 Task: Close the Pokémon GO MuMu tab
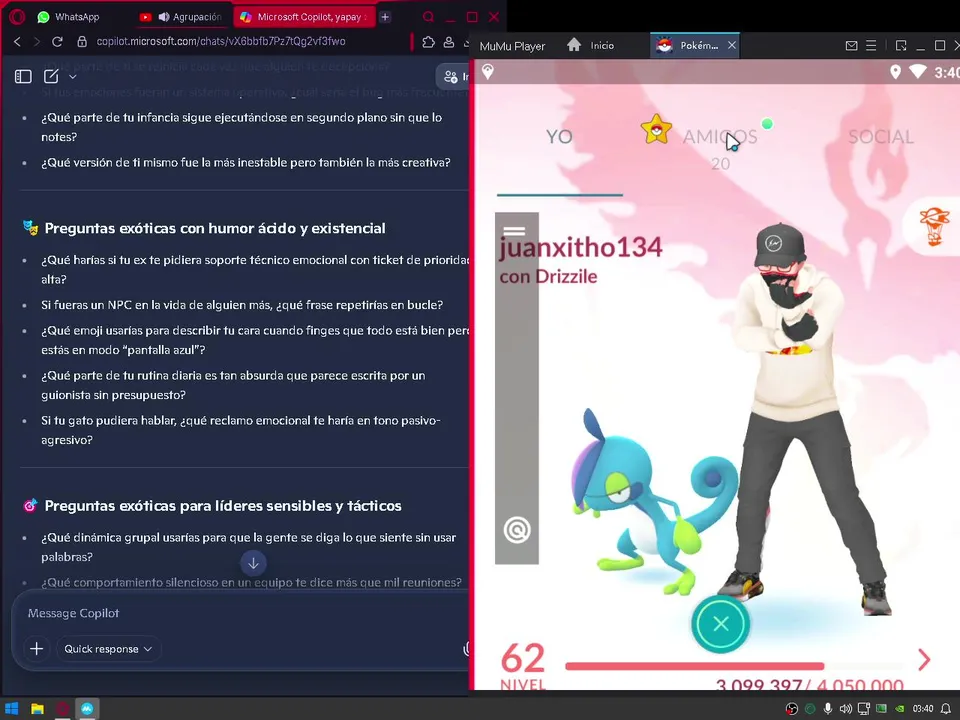732,45
